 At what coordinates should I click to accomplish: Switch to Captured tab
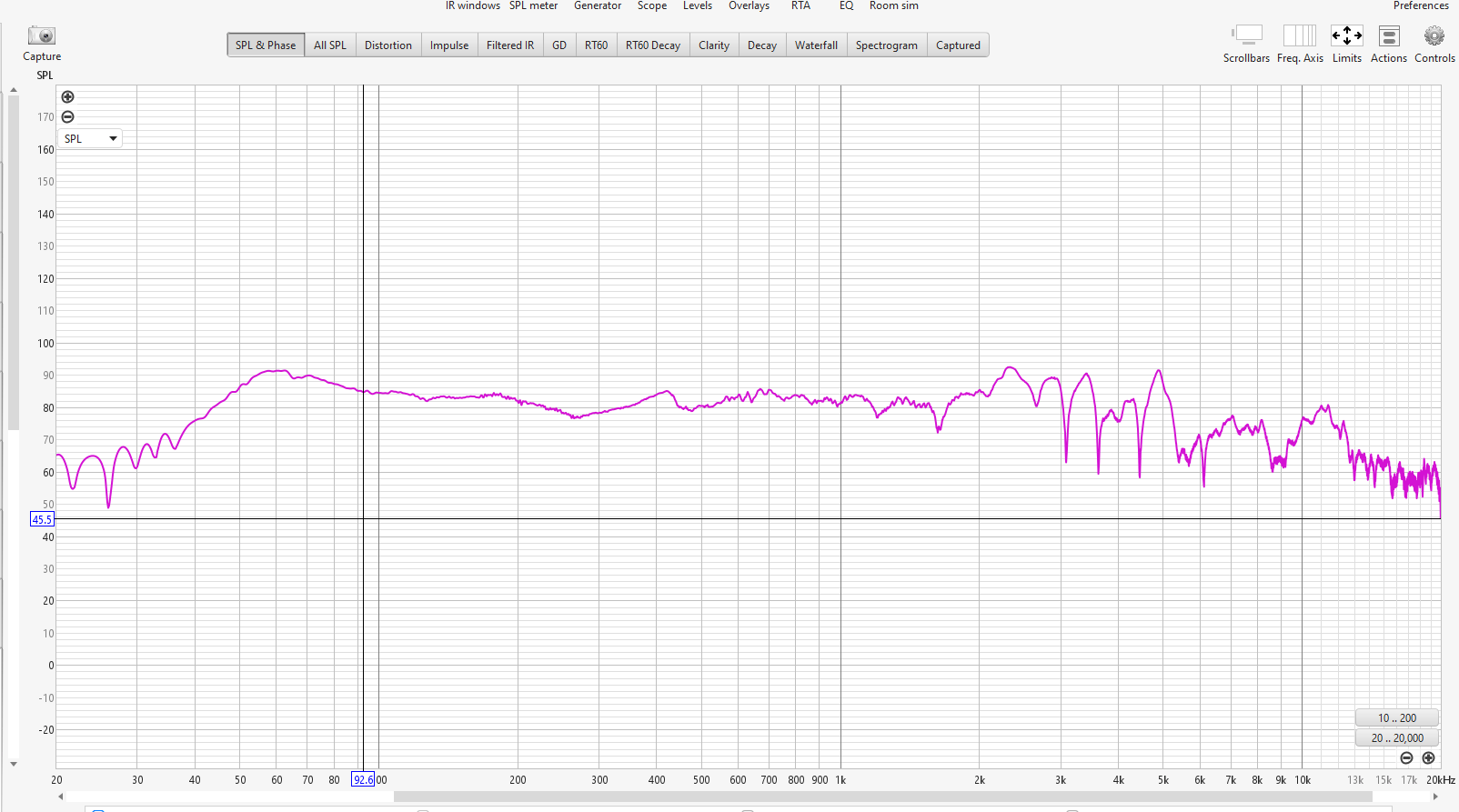click(958, 45)
